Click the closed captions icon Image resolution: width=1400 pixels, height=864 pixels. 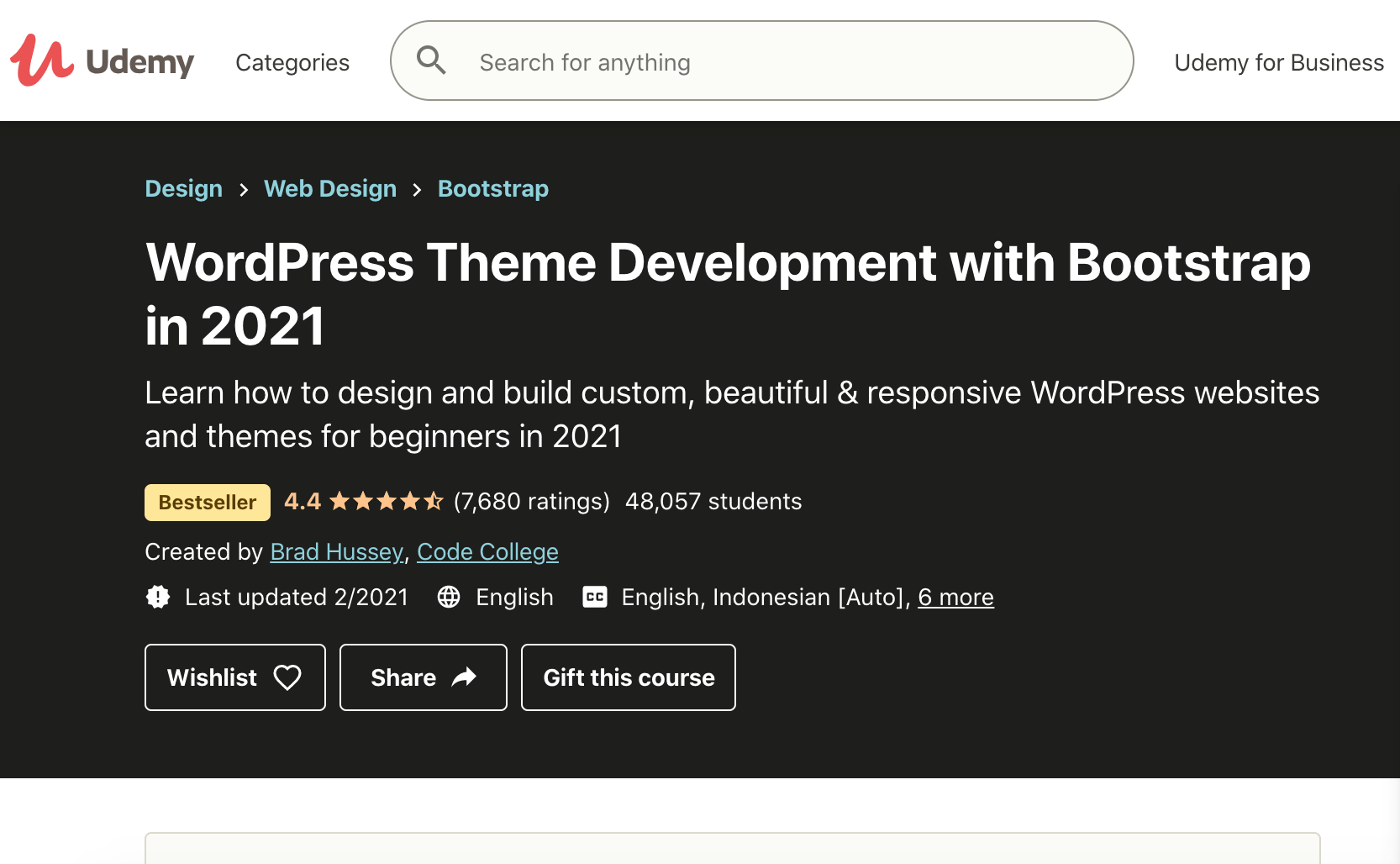tap(595, 597)
